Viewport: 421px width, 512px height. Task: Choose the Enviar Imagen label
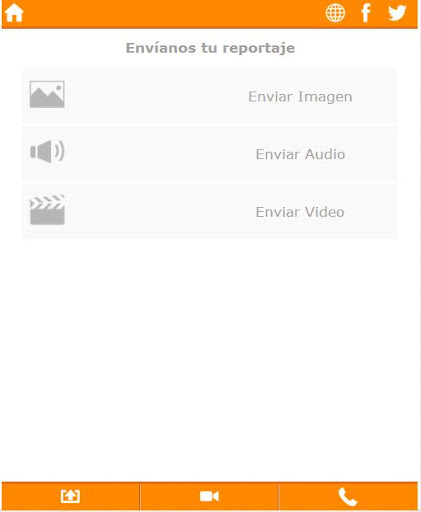click(x=300, y=97)
